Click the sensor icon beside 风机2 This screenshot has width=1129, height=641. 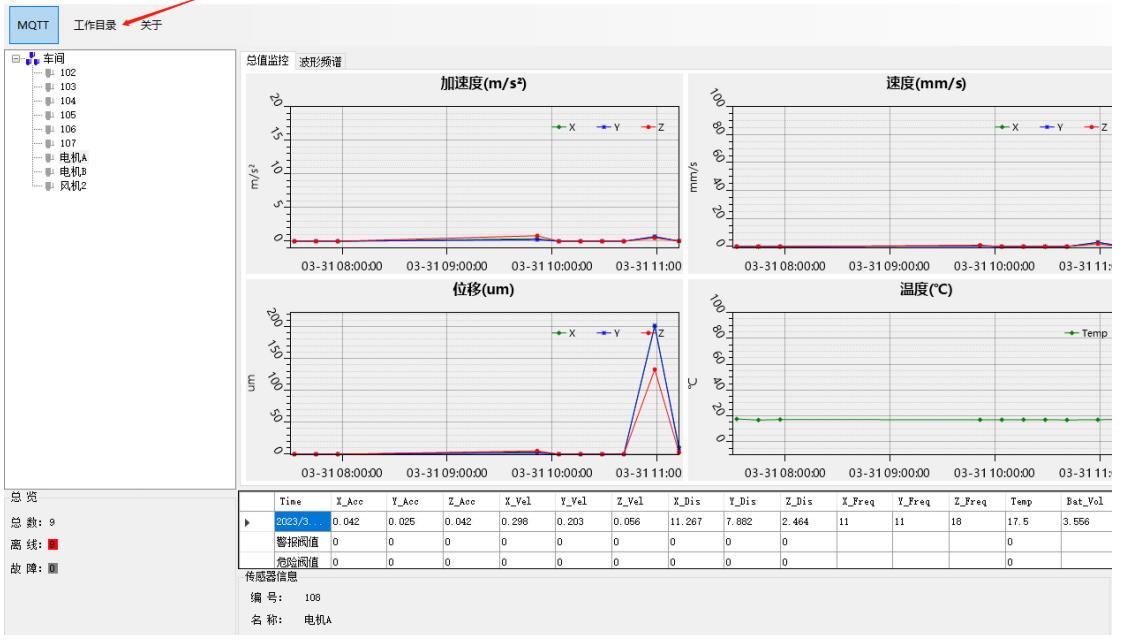click(x=48, y=185)
